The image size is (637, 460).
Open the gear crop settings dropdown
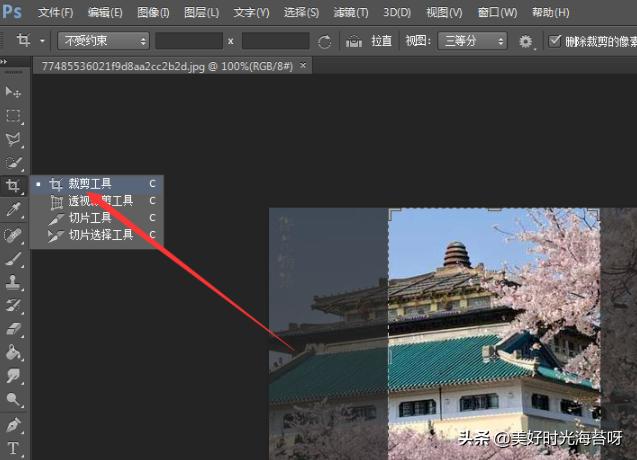[x=527, y=42]
